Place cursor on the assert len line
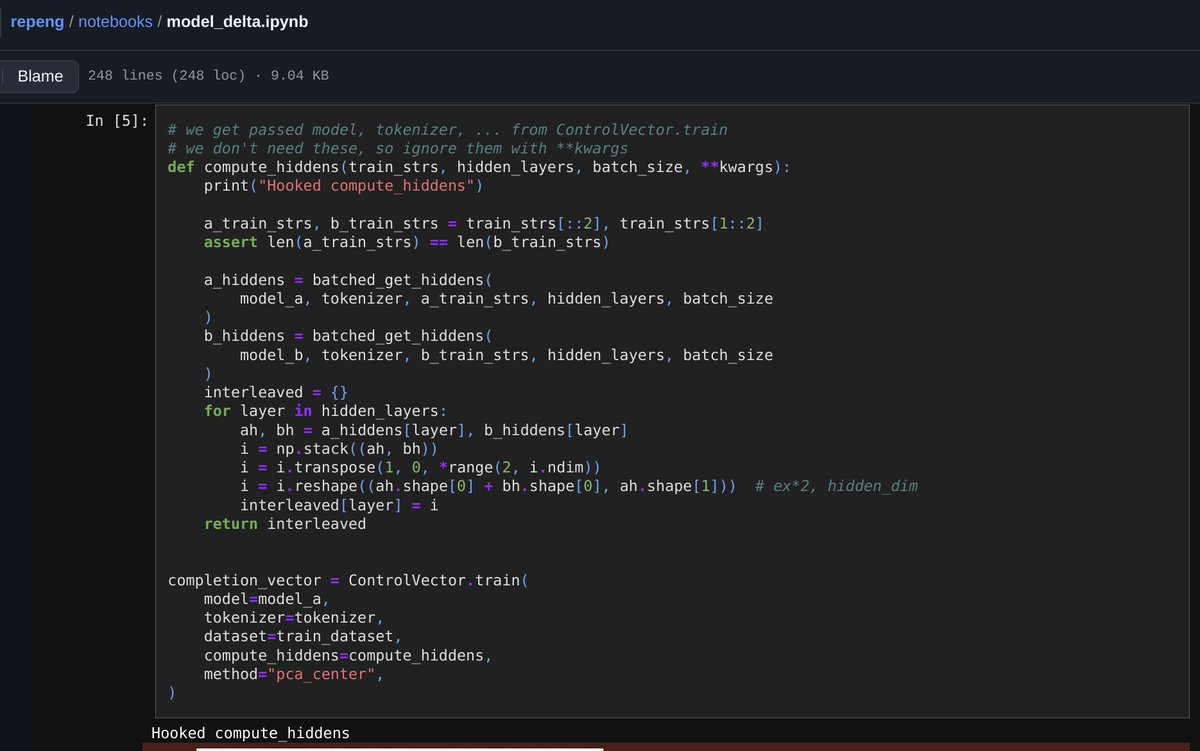The height and width of the screenshot is (751, 1200). (406, 242)
